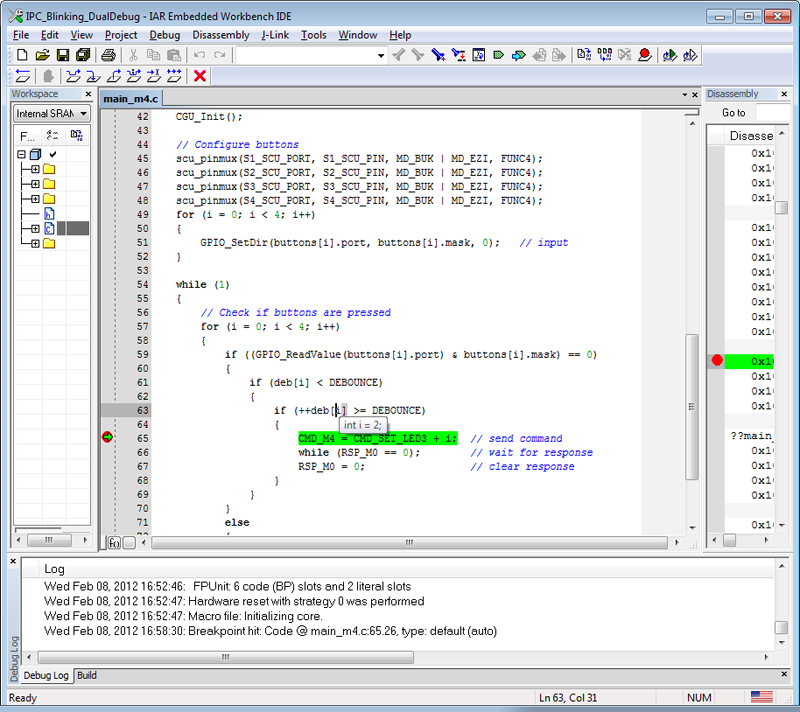
Task: Click the breakpoint marker at line 65
Action: [x=107, y=437]
